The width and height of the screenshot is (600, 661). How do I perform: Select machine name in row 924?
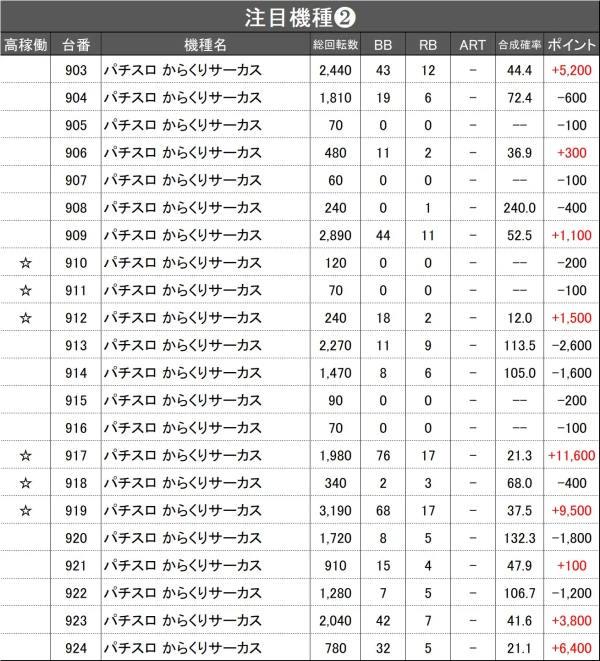(x=183, y=648)
